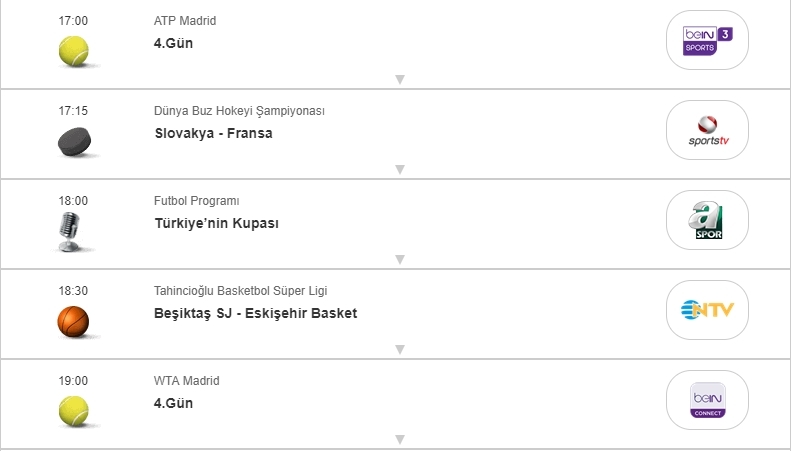This screenshot has height=451, width=791.
Task: Click the Dünya Buz Hokeyi Şampiyonası label
Action: point(239,111)
